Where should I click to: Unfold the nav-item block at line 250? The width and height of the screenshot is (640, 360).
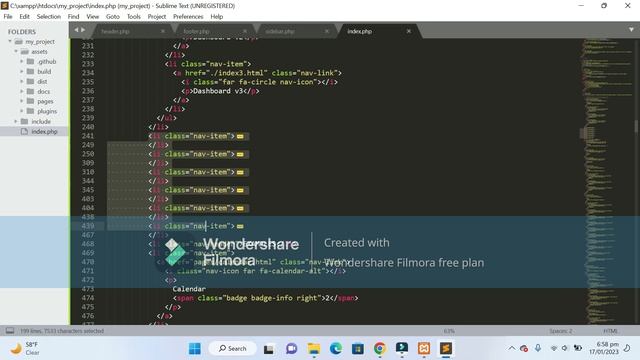point(240,154)
